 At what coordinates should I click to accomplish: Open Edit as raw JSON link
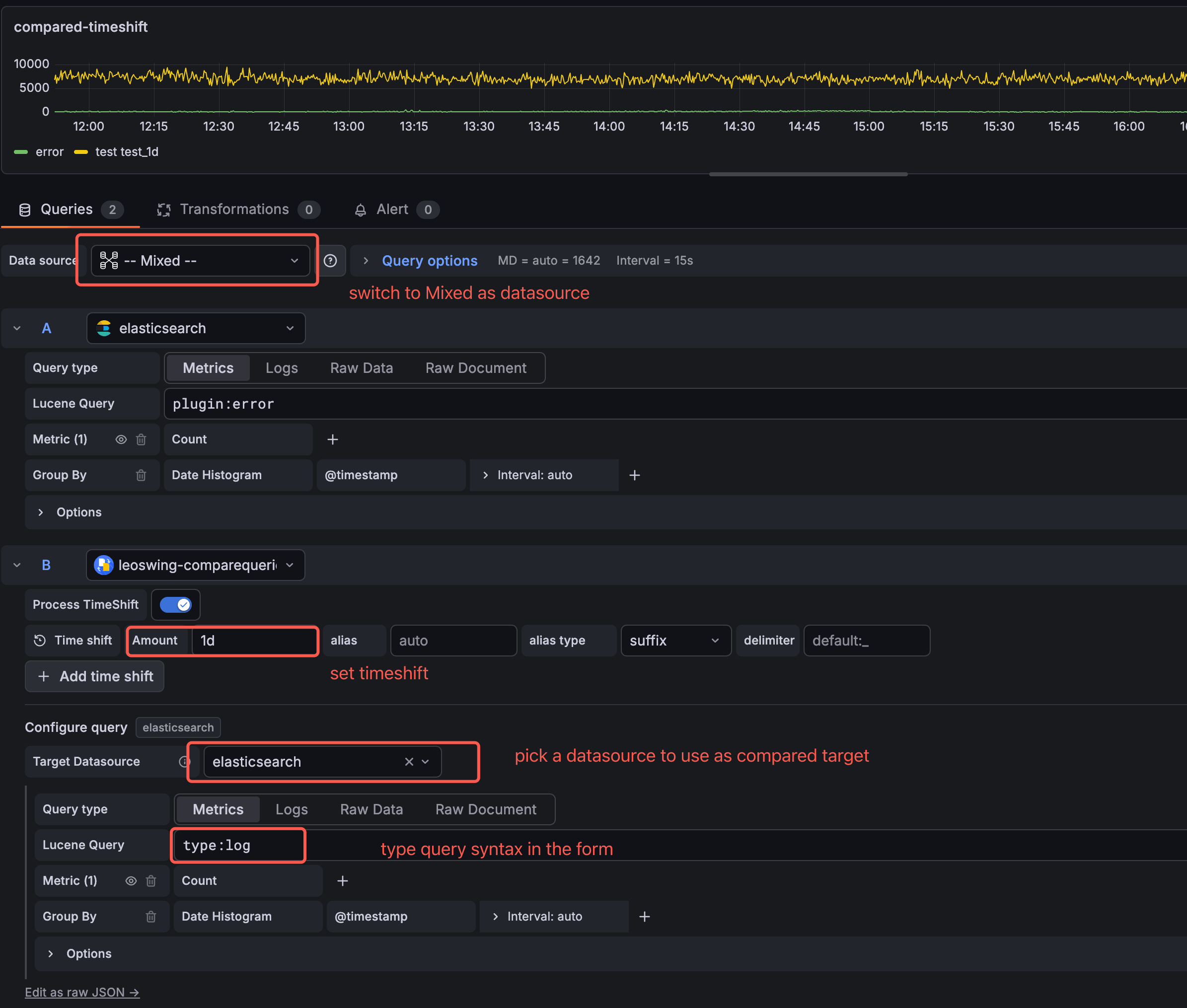point(82,993)
